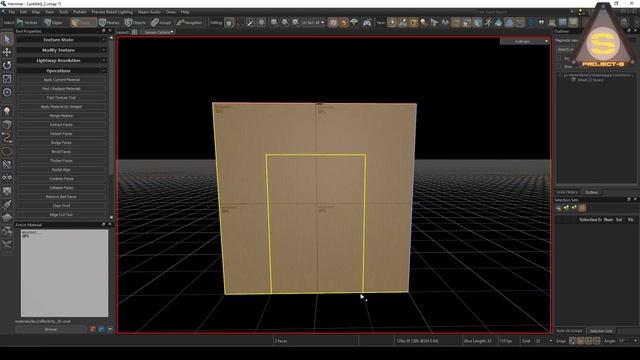Viewport: 640px width, 360px height.
Task: Expand the map tree node in Outliner
Action: pyautogui.click(x=560, y=75)
